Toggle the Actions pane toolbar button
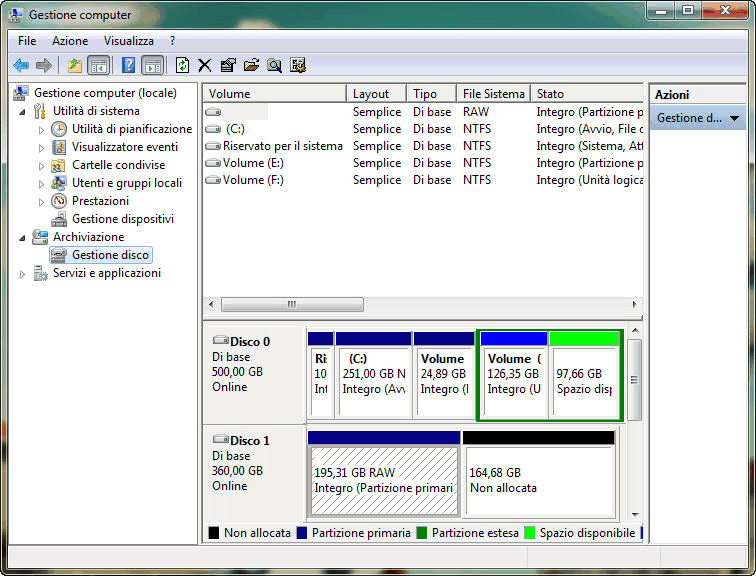The width and height of the screenshot is (756, 576). point(152,65)
